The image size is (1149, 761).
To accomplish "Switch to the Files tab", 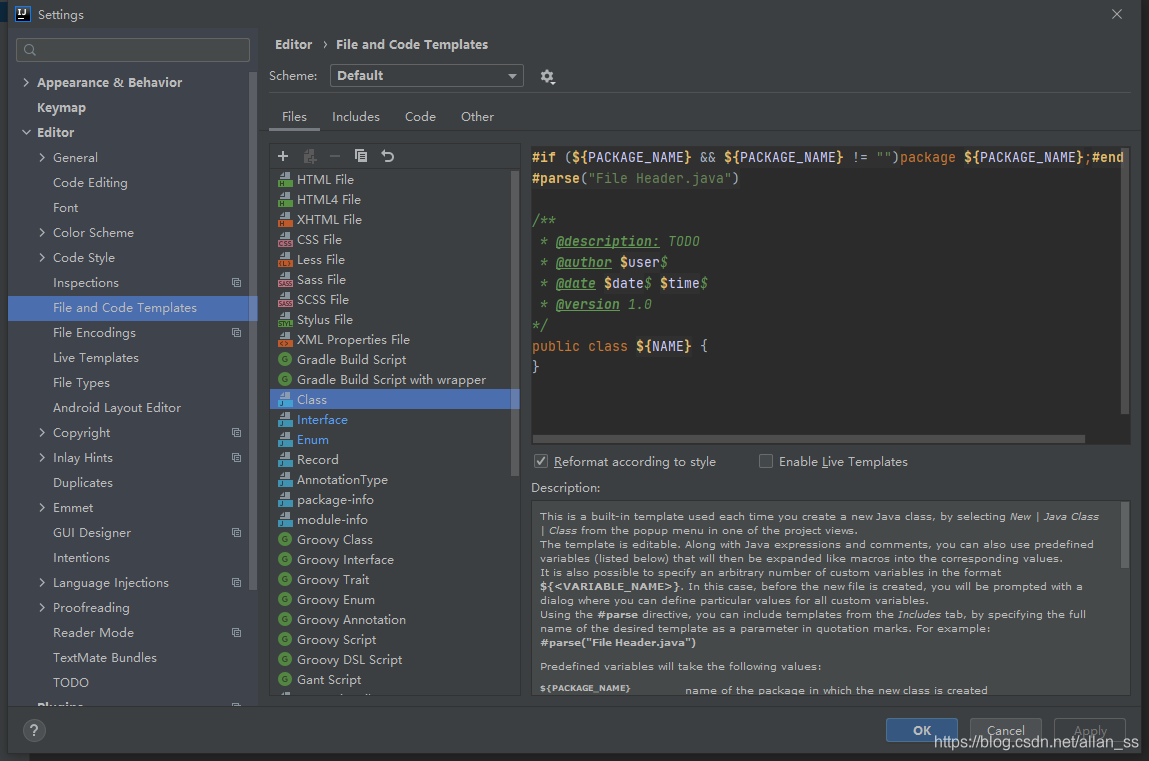I will tap(294, 116).
